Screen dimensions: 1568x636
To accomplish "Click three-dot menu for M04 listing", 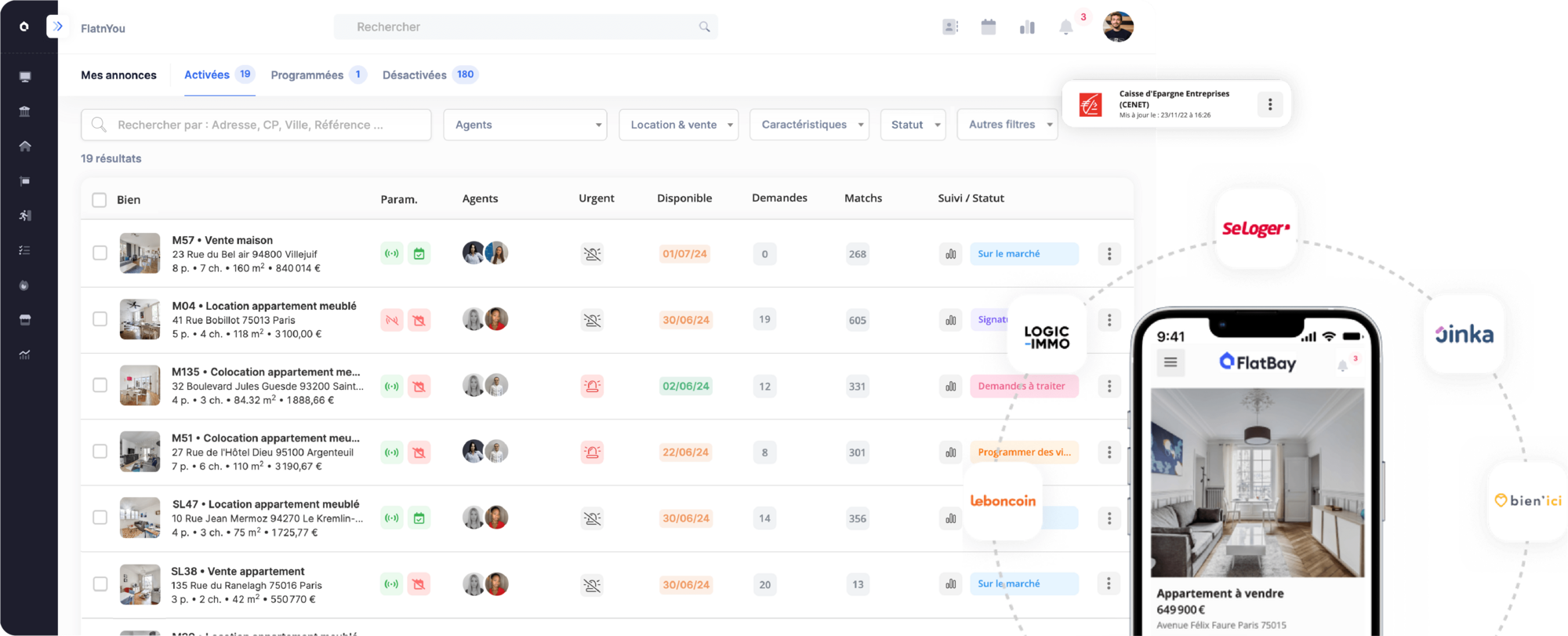I will [1109, 320].
